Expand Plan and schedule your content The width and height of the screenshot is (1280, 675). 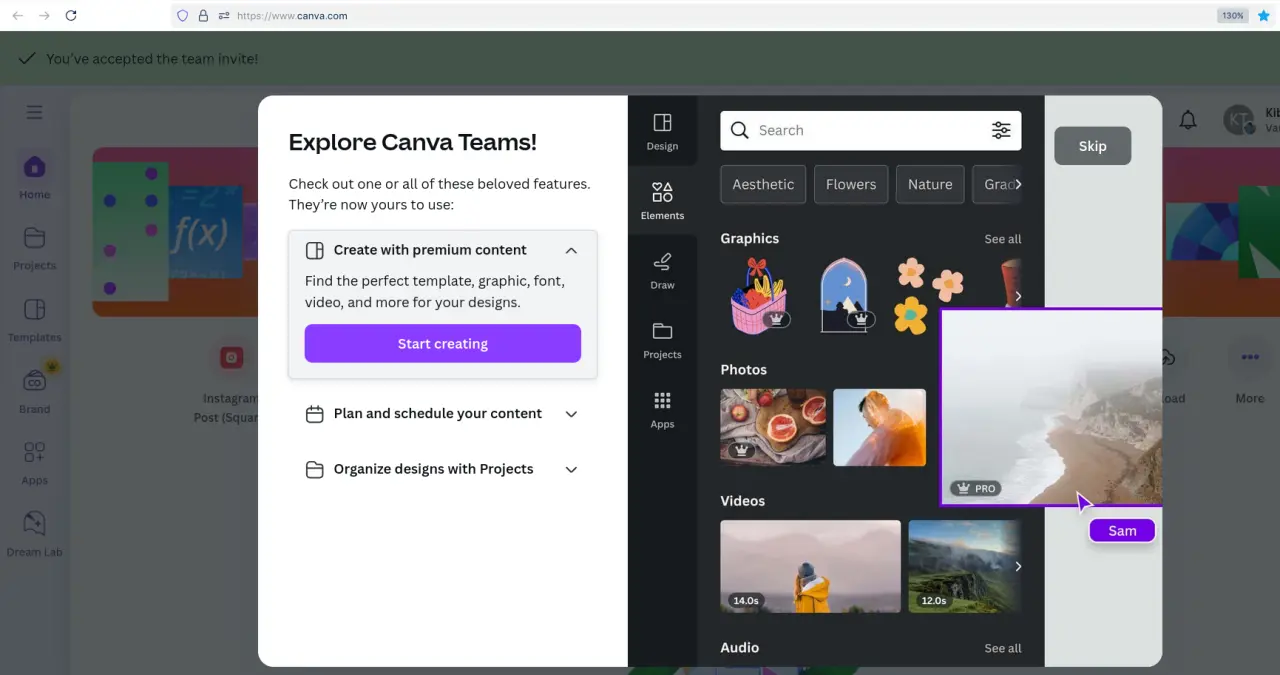[571, 413]
